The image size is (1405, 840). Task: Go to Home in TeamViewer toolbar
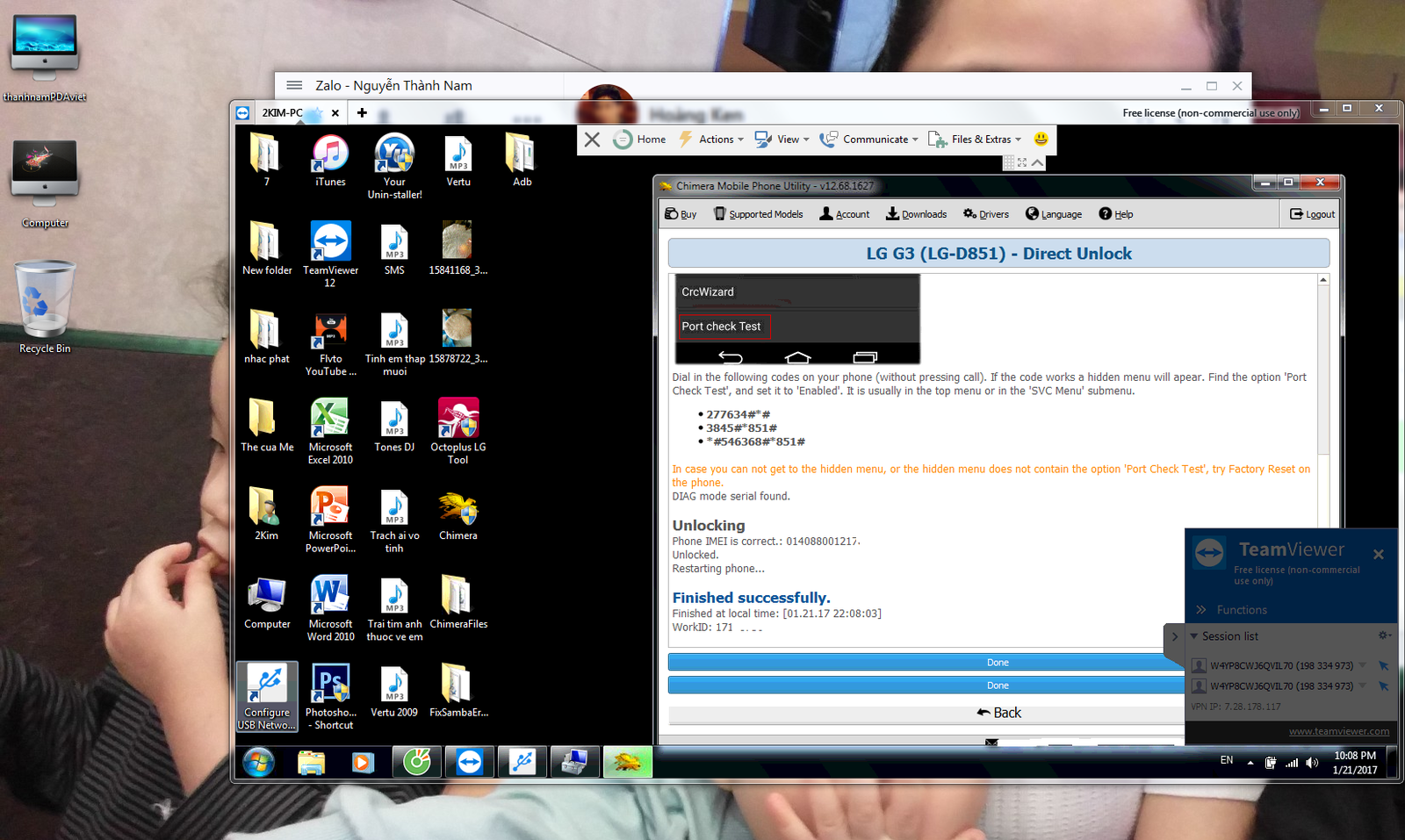tap(640, 140)
